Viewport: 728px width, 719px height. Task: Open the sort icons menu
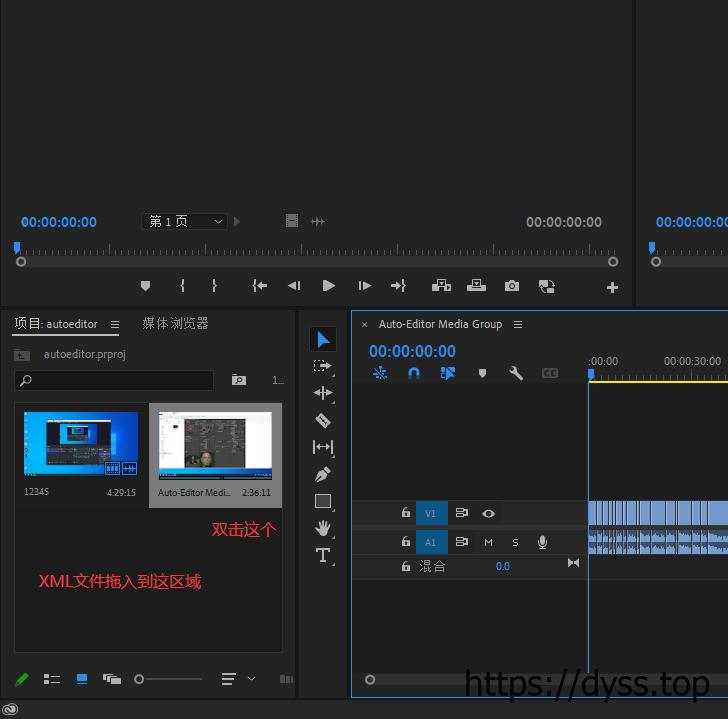[228, 679]
